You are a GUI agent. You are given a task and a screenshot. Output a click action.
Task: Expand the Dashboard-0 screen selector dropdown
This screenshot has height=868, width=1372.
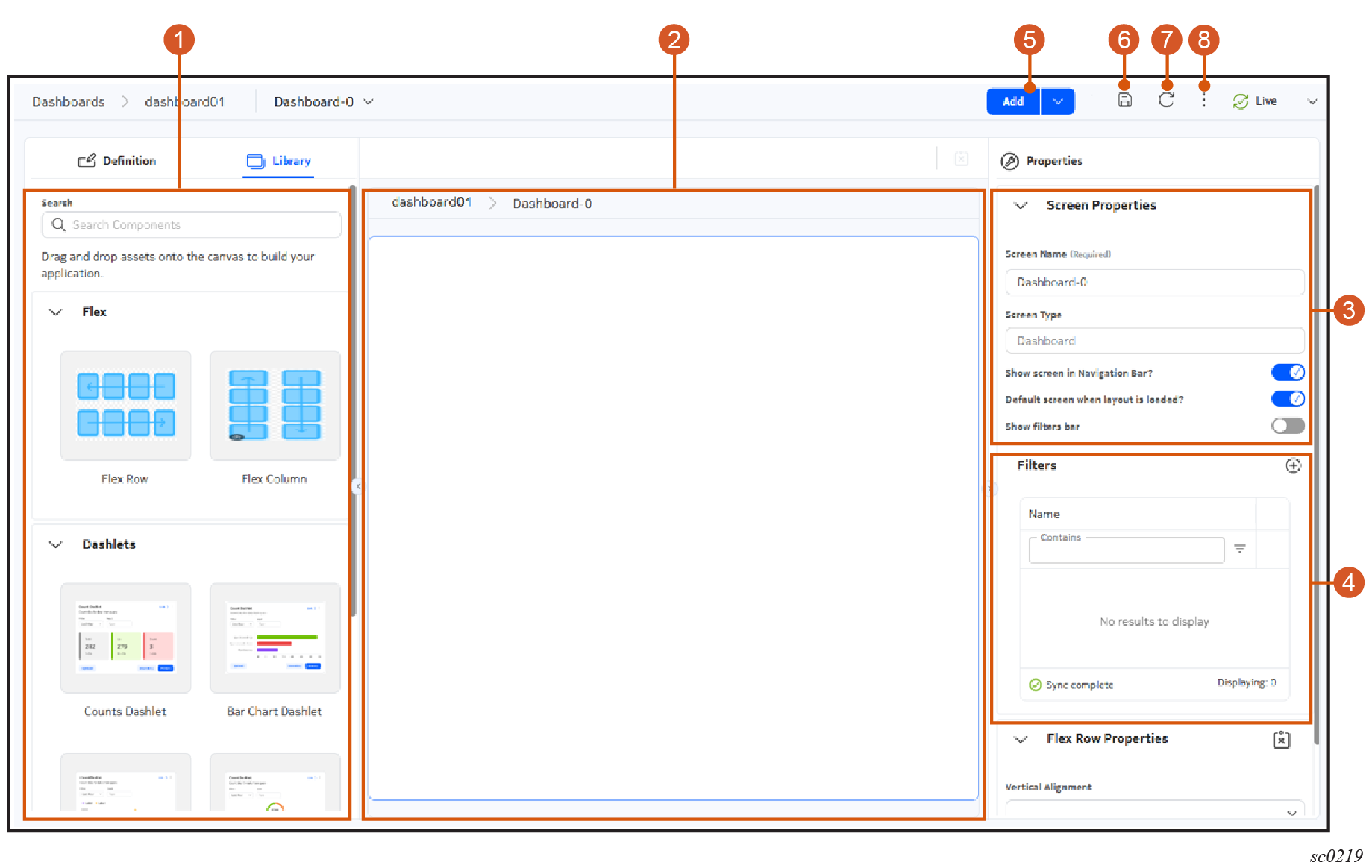[369, 101]
